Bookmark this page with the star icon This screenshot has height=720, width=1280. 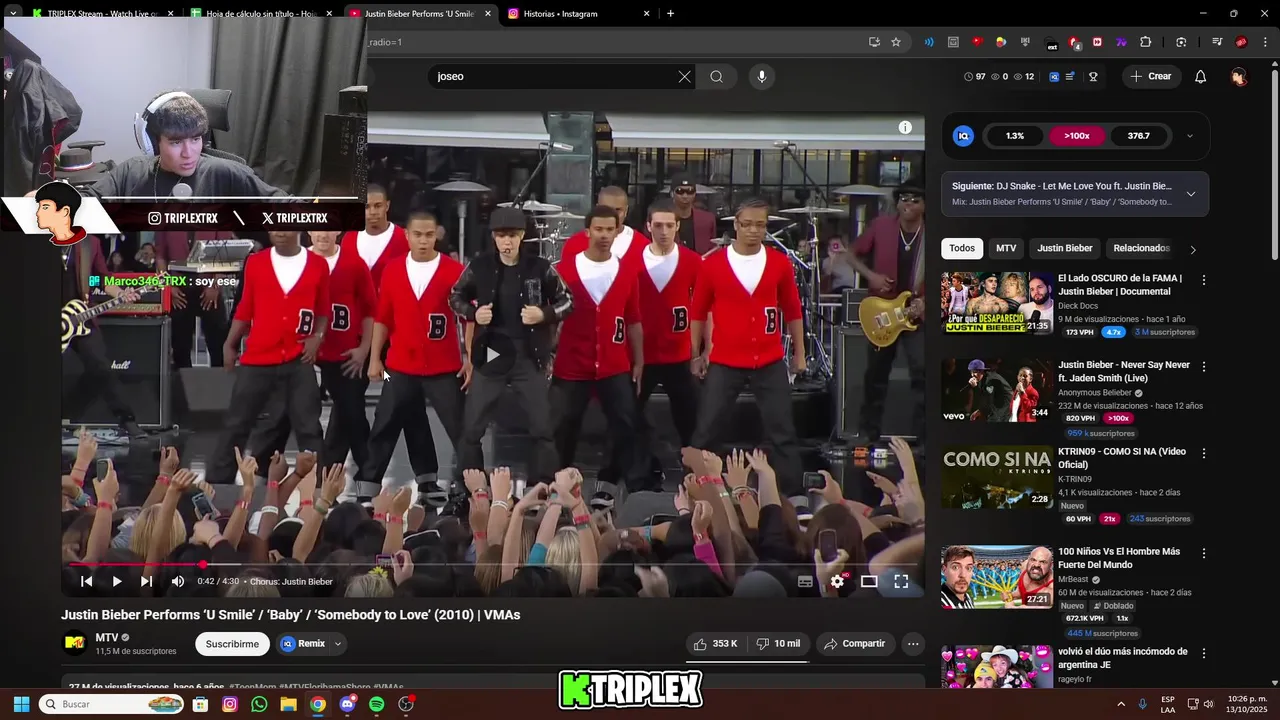(x=896, y=42)
